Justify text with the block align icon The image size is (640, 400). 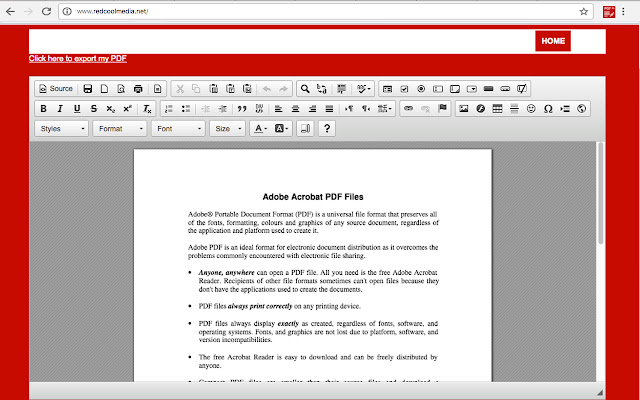329,109
